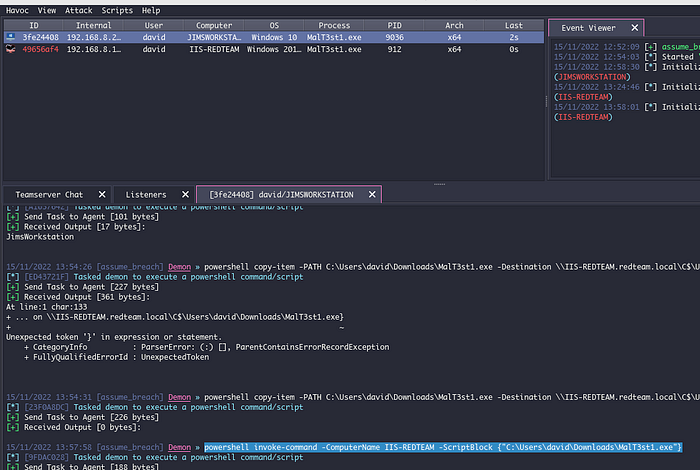Click Received Output [361 bytes] line
This screenshot has height=470, width=700.
click(x=78, y=297)
